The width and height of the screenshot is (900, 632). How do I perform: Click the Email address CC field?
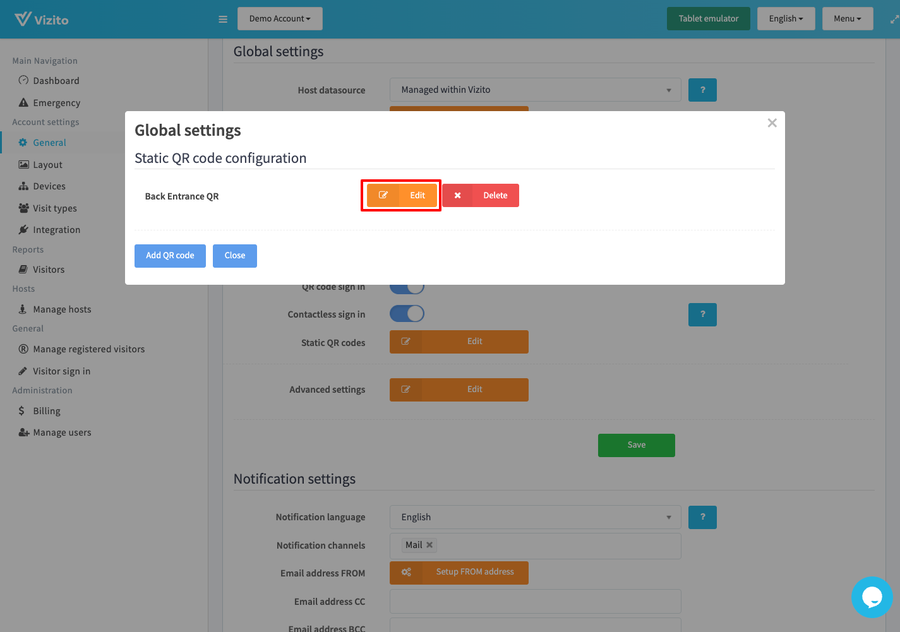click(x=535, y=601)
